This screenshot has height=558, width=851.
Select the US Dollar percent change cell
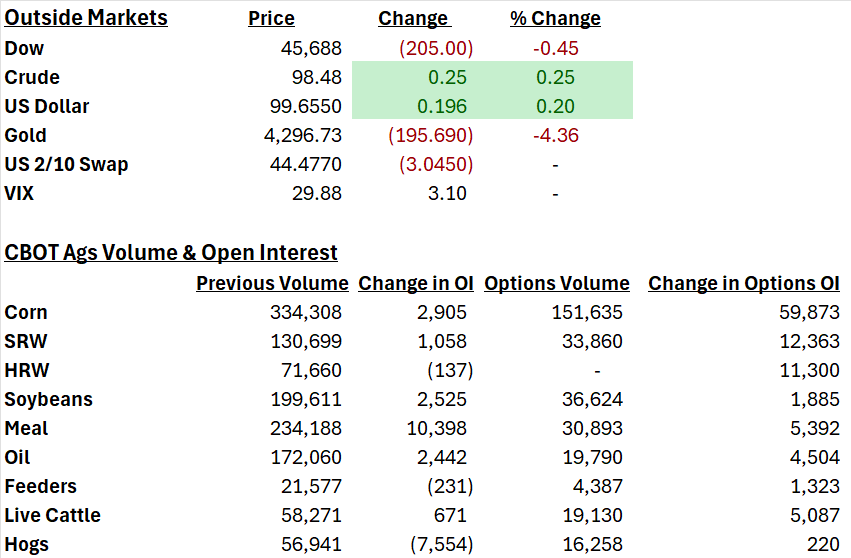point(555,106)
